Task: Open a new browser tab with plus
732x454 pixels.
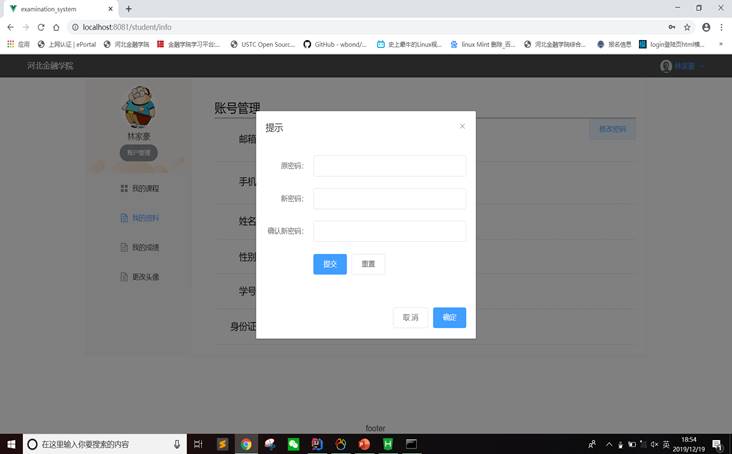Action: click(x=128, y=8)
